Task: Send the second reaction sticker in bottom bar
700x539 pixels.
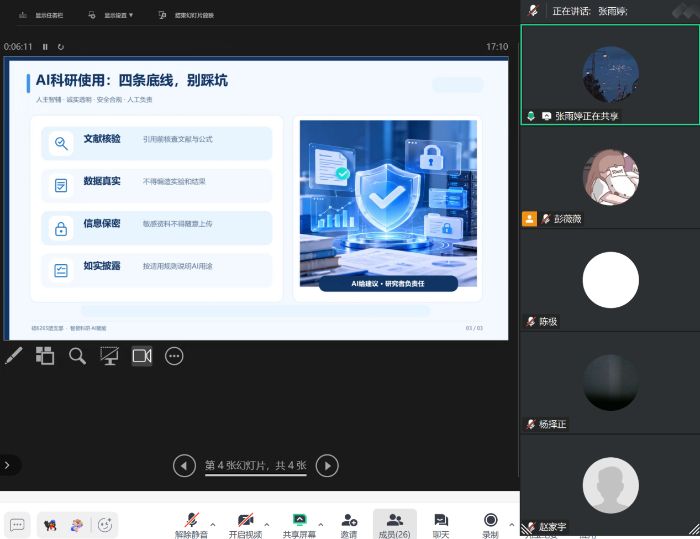Action: click(76, 525)
